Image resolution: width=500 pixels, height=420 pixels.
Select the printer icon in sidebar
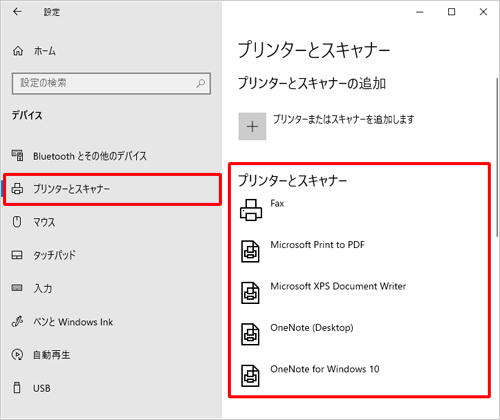(17, 189)
